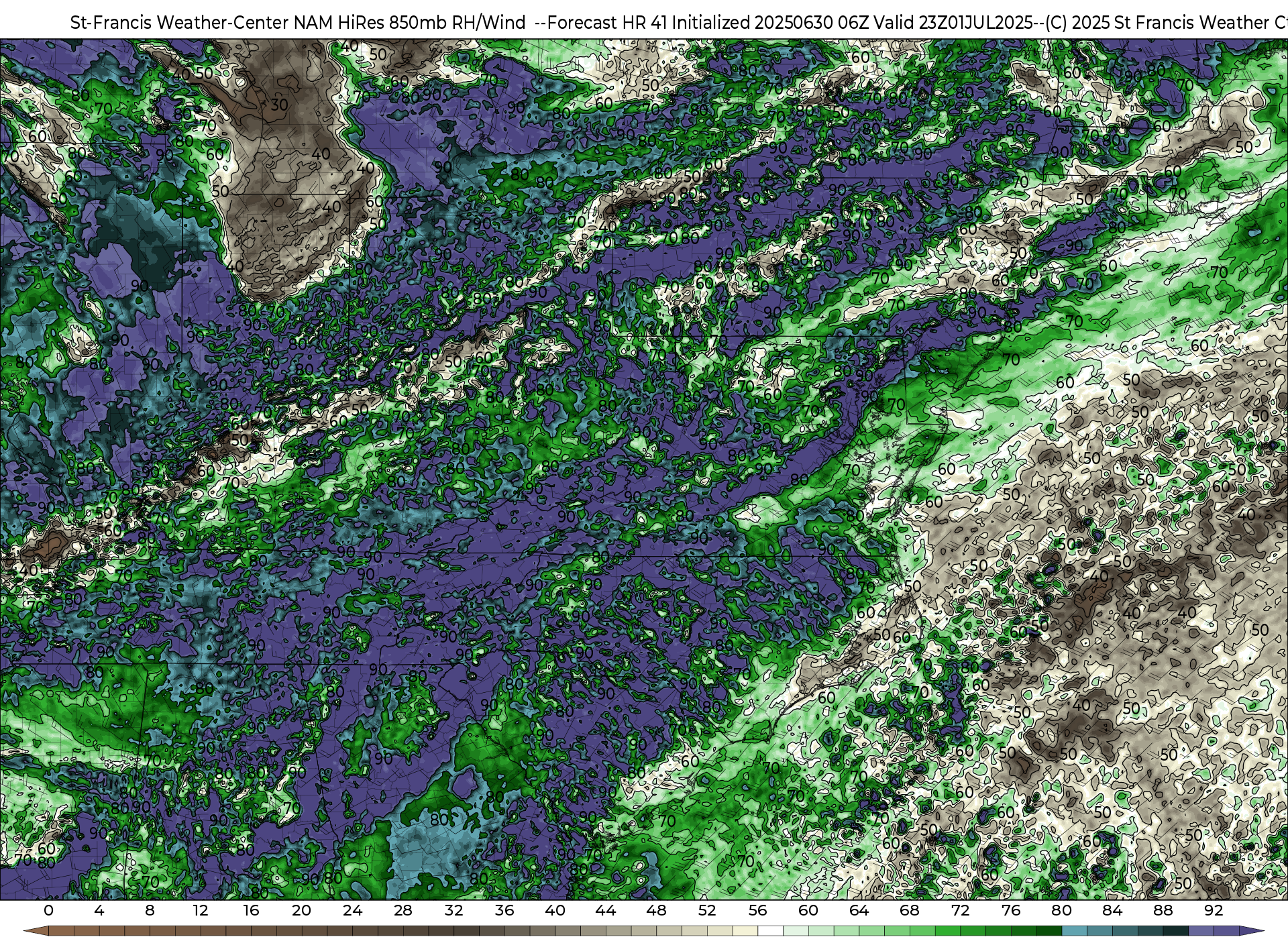The image size is (1288, 939).
Task: Click the colorbar tick label '68'
Action: point(910,910)
